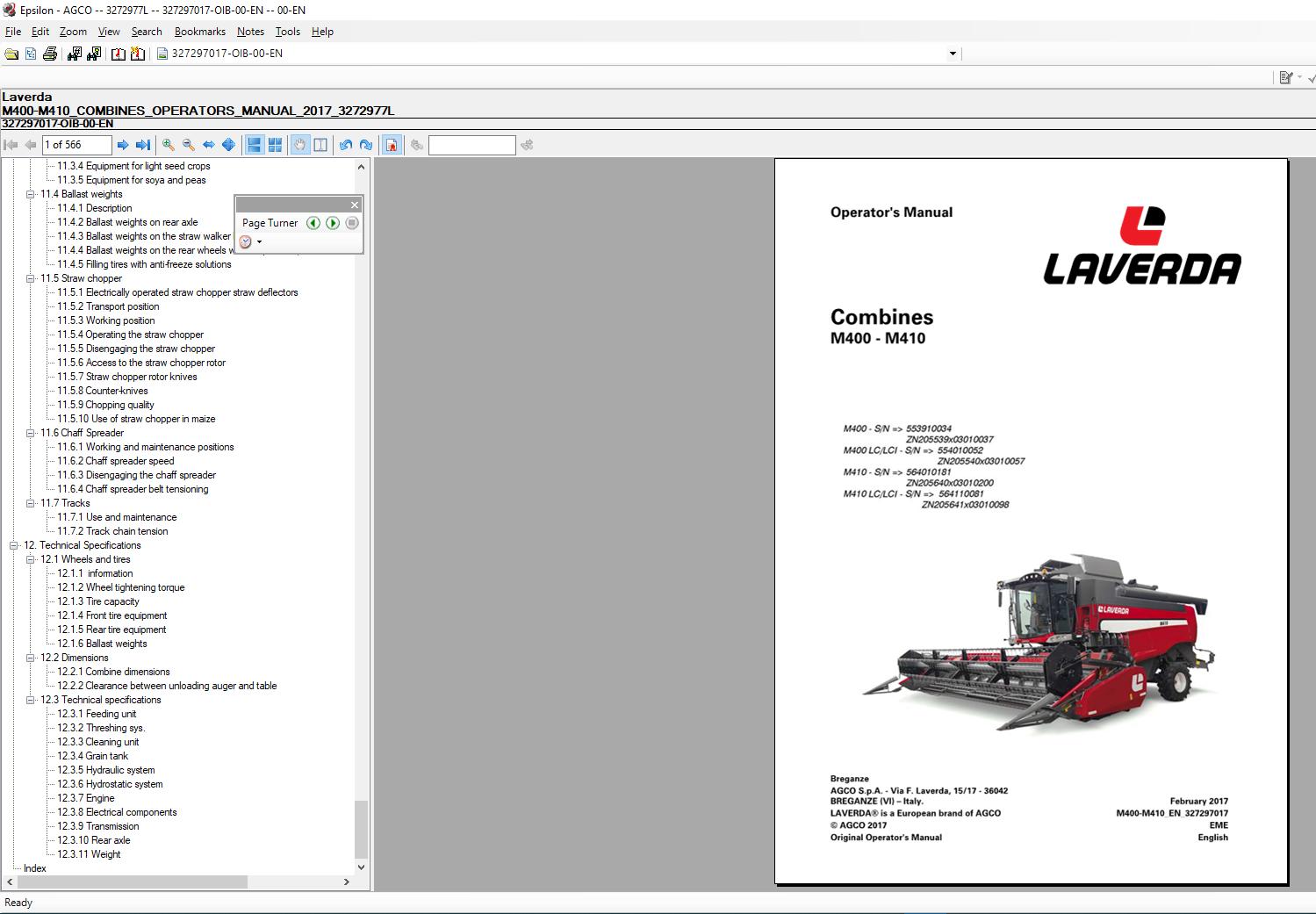Collapse 11.6 Chaff Spreader node
1316x914 pixels.
click(x=31, y=433)
